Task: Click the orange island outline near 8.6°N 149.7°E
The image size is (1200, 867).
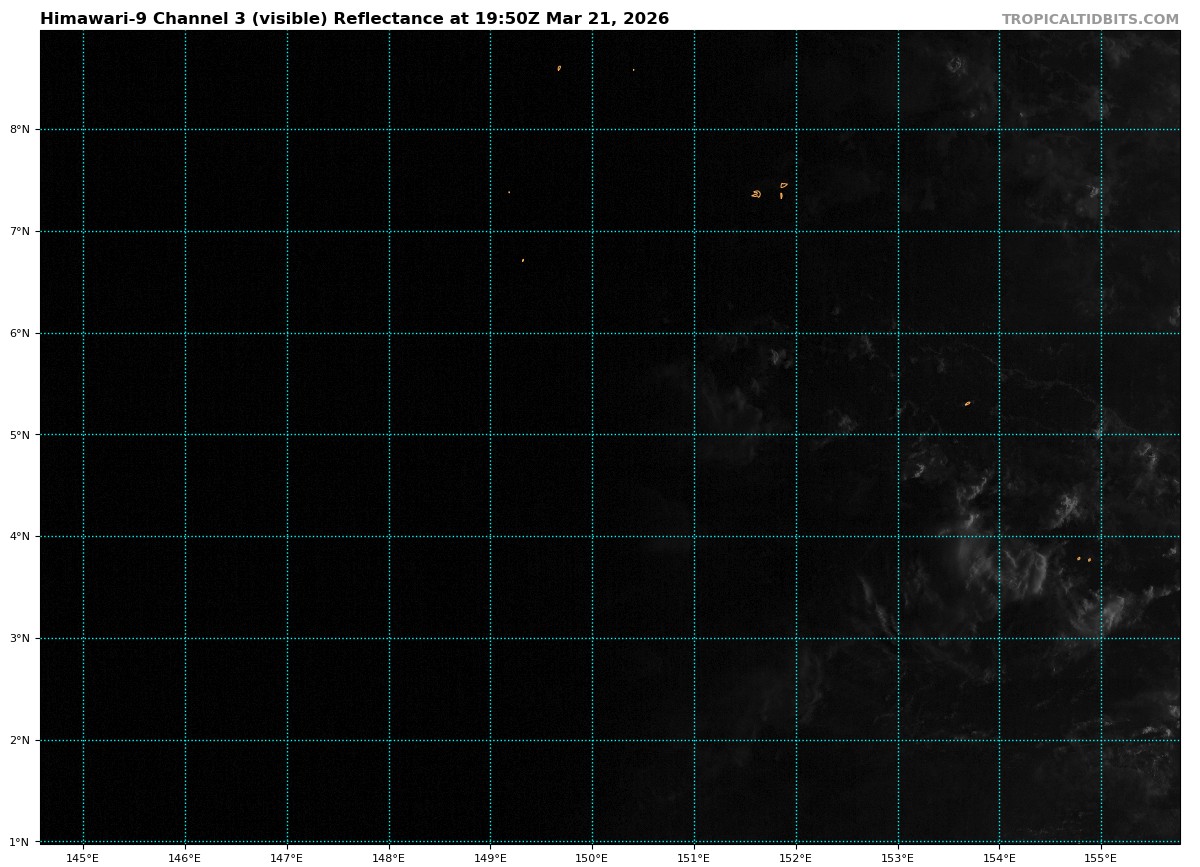Action: pyautogui.click(x=559, y=68)
